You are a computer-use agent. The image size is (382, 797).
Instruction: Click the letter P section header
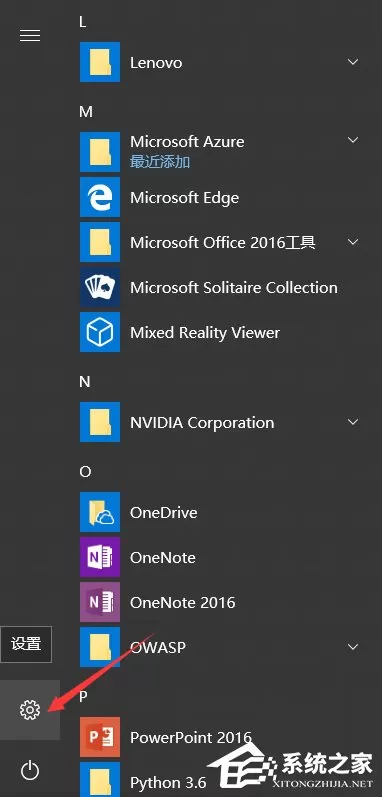84,697
